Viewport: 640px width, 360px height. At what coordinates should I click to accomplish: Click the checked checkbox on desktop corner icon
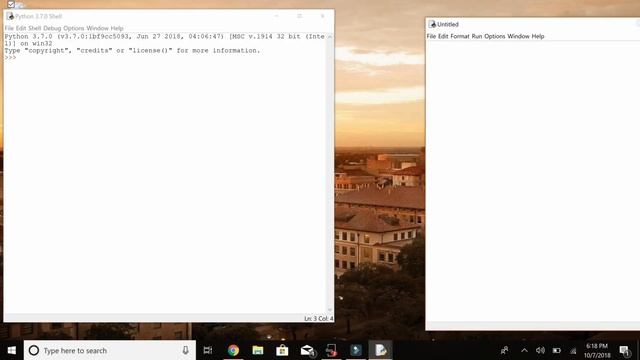pos(11,4)
